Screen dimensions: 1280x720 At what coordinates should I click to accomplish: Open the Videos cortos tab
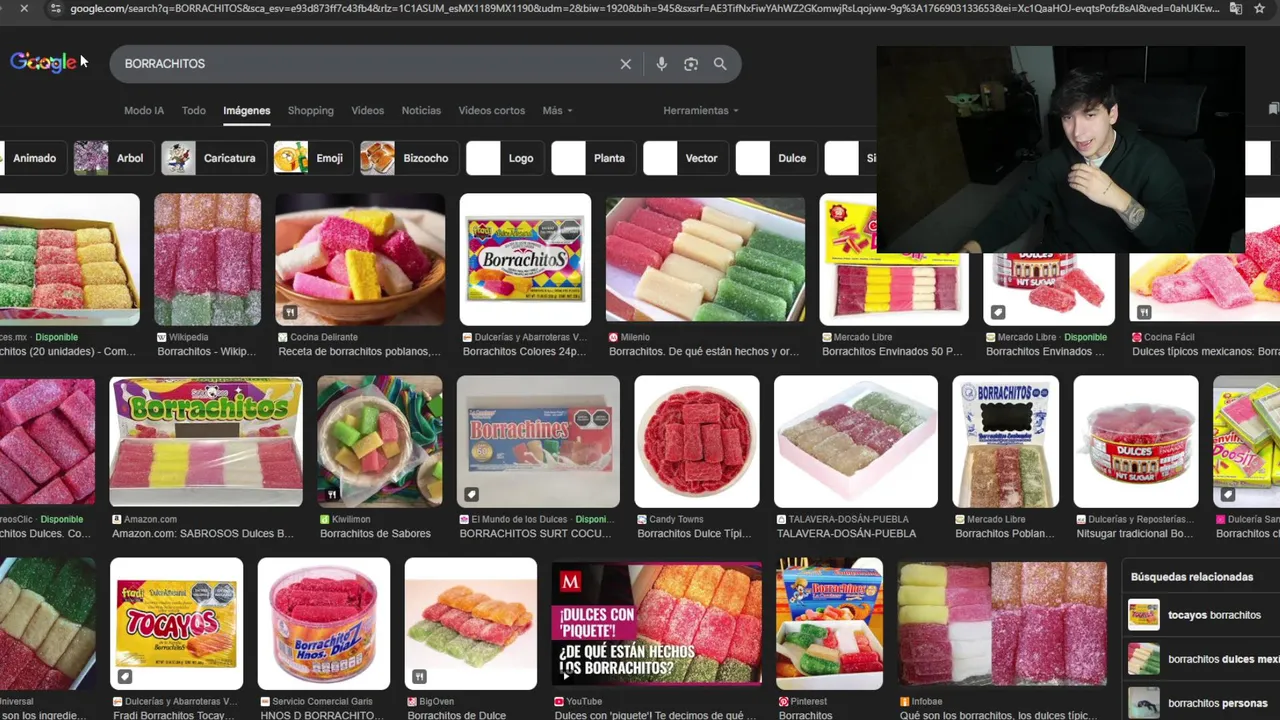point(491,110)
